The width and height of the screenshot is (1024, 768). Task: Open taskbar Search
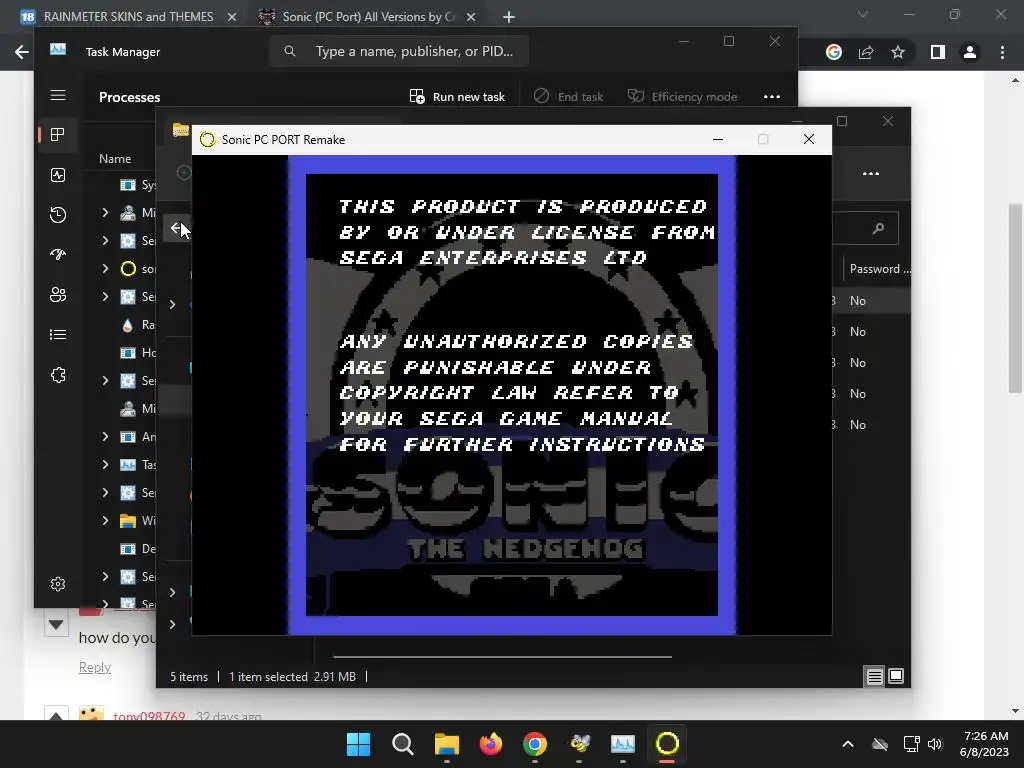tap(402, 744)
